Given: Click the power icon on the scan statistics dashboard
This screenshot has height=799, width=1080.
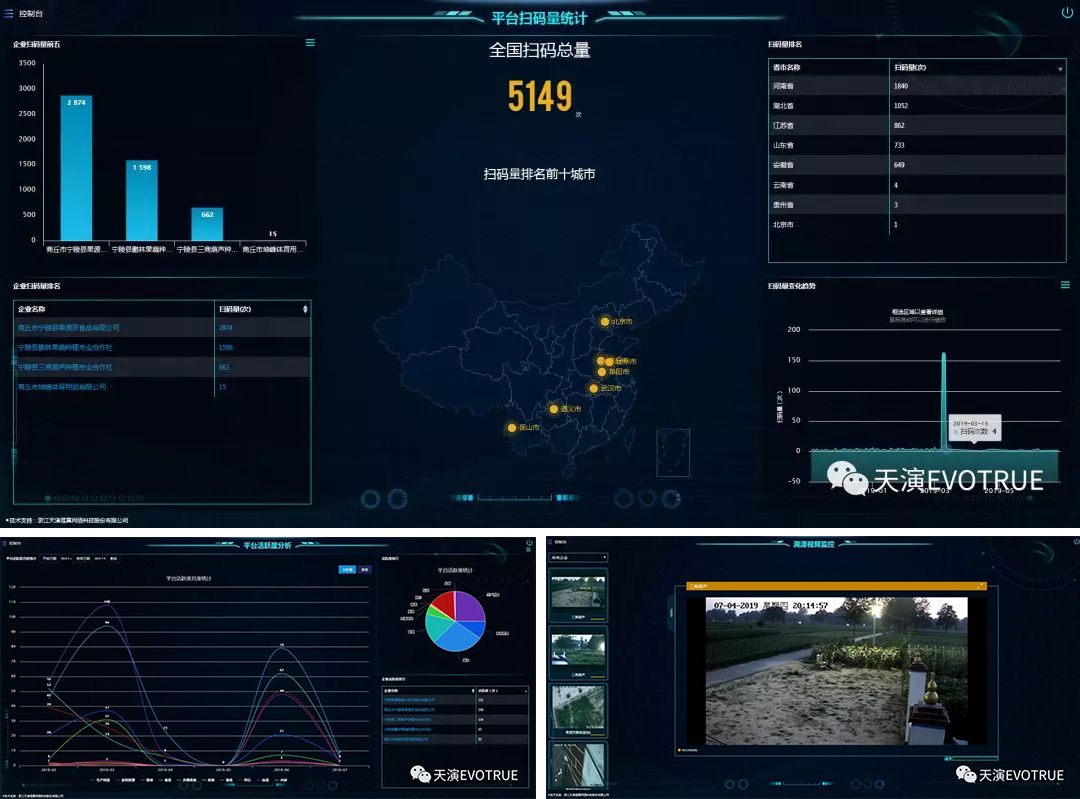Looking at the screenshot, I should point(1066,13).
